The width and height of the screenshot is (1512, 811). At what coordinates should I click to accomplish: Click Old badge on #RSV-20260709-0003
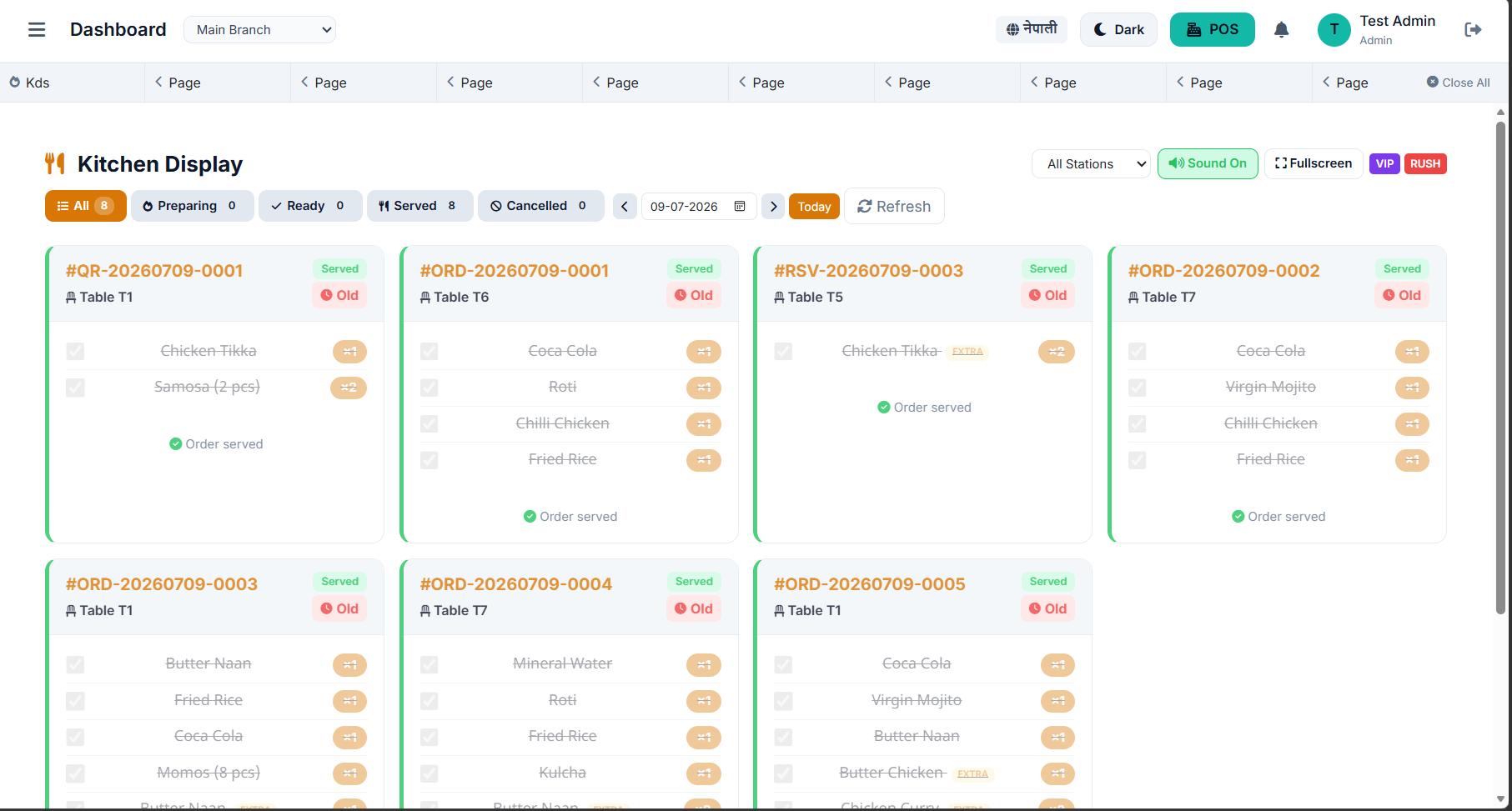point(1047,295)
